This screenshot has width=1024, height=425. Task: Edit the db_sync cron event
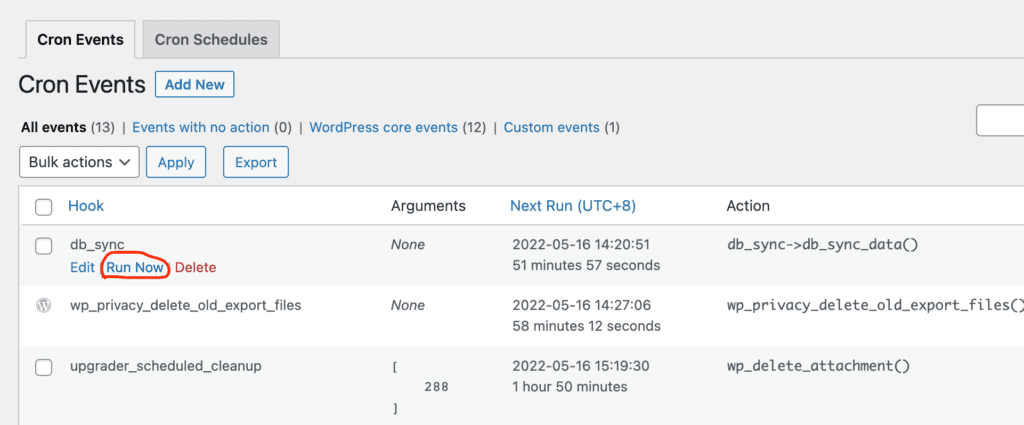tap(82, 267)
